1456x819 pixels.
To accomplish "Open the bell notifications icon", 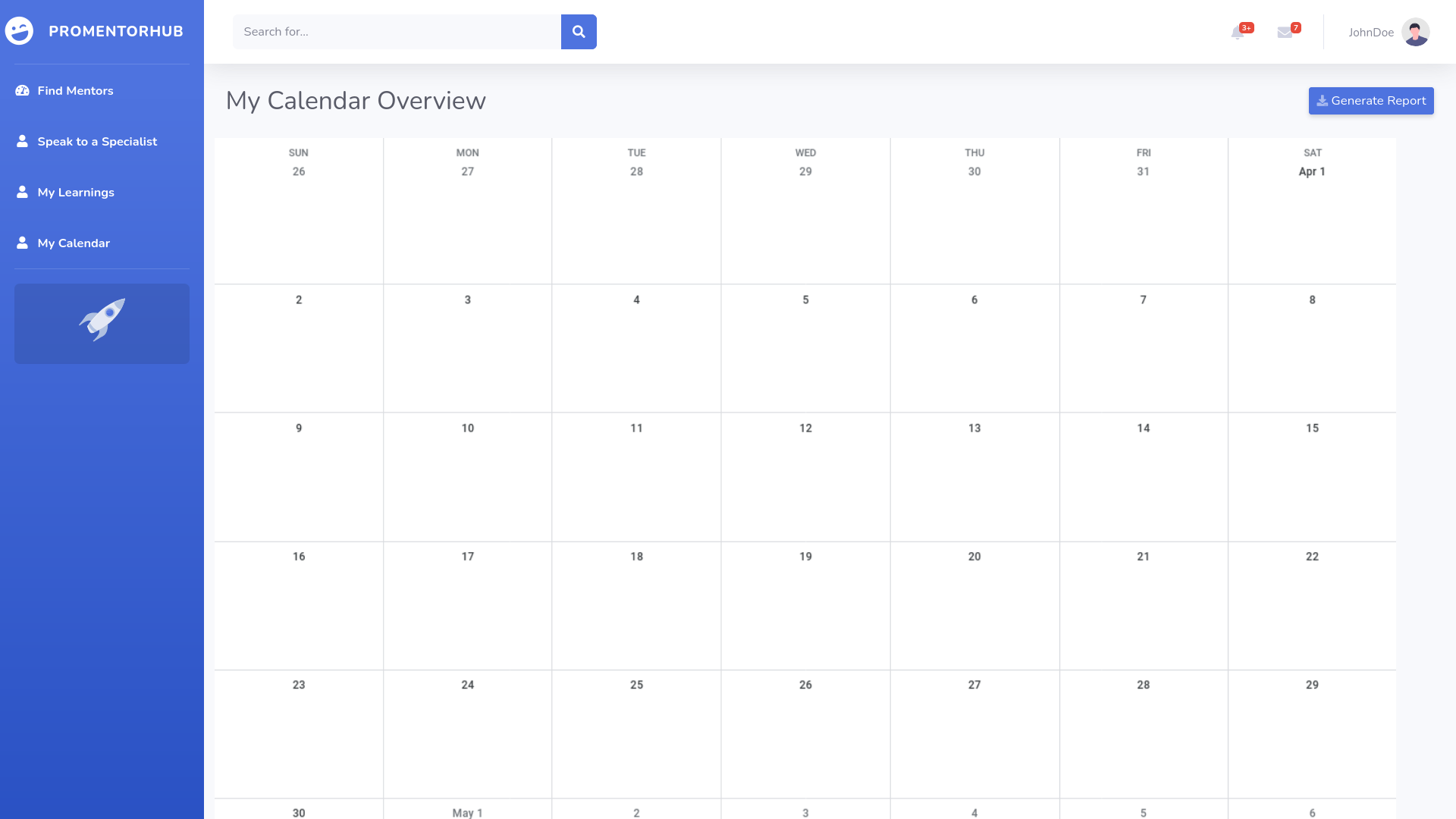I will point(1238,33).
